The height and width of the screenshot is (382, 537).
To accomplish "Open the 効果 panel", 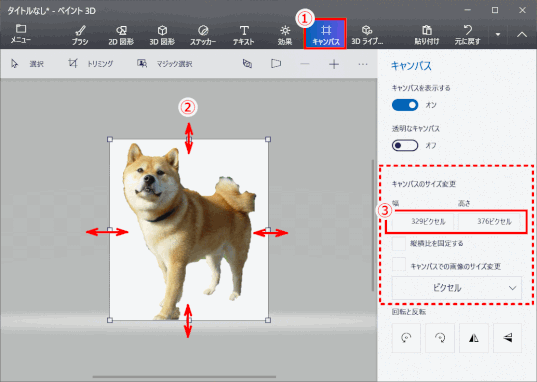I will 285,35.
